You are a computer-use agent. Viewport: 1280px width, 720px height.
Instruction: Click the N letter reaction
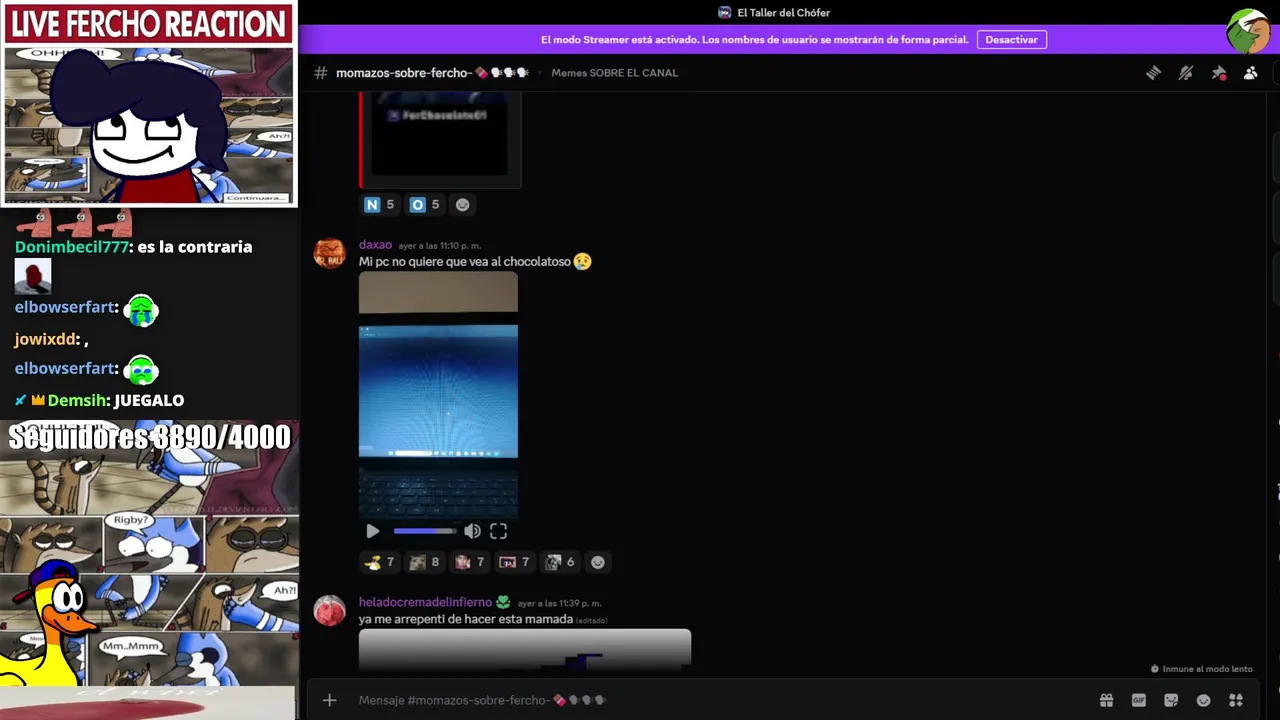coord(380,204)
